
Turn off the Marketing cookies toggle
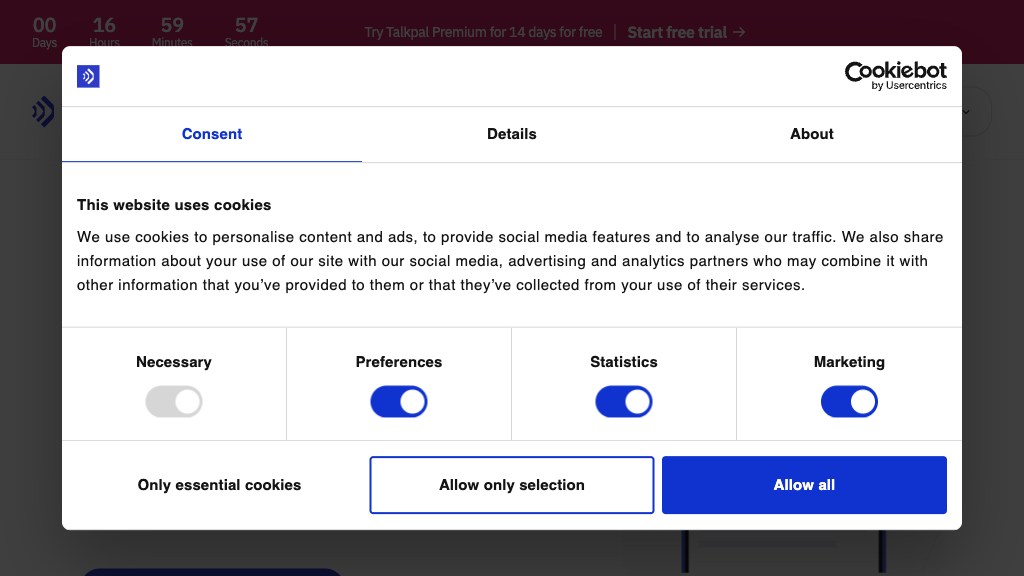pos(849,401)
